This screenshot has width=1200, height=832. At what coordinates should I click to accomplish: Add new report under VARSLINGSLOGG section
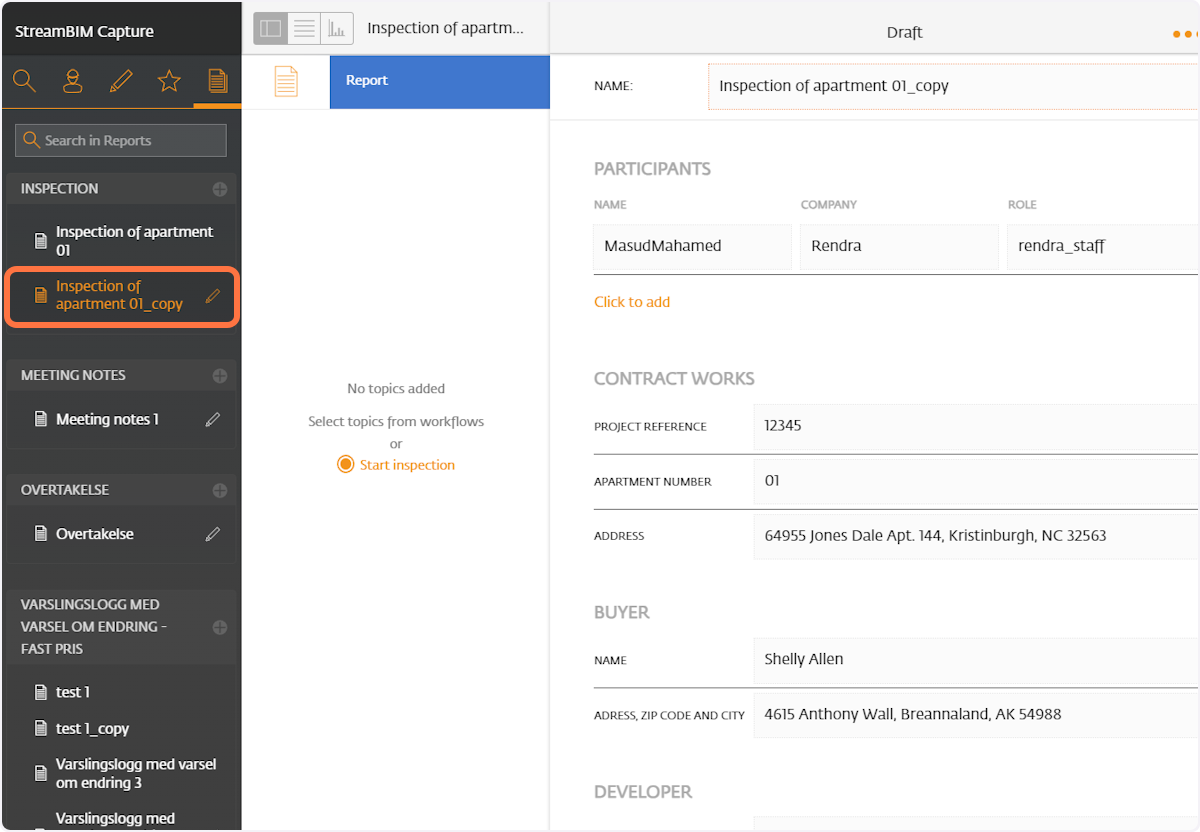[220, 628]
